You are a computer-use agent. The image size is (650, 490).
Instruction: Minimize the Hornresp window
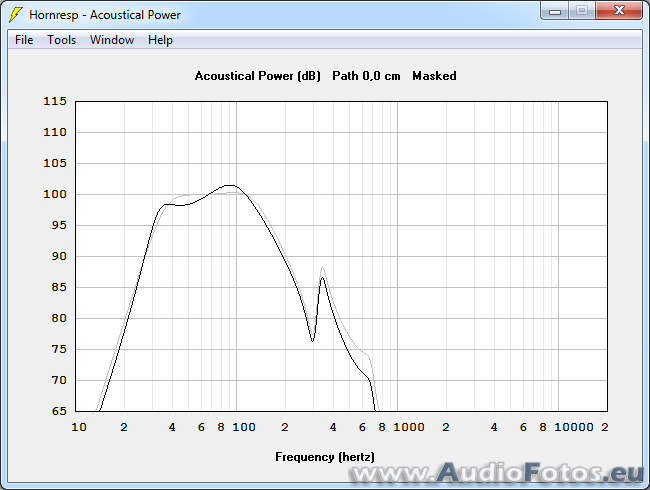[555, 11]
